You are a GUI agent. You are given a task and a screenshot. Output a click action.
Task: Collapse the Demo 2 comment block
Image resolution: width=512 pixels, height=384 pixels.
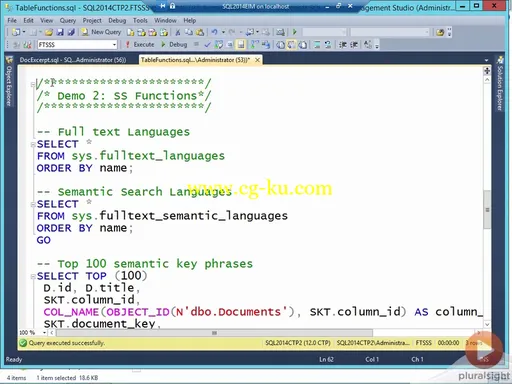pos(33,84)
